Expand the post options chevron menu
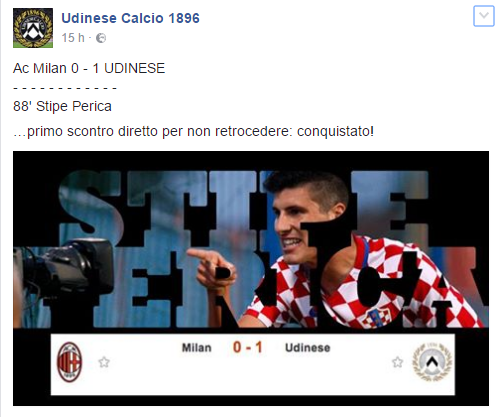This screenshot has width=496, height=417. [x=484, y=16]
